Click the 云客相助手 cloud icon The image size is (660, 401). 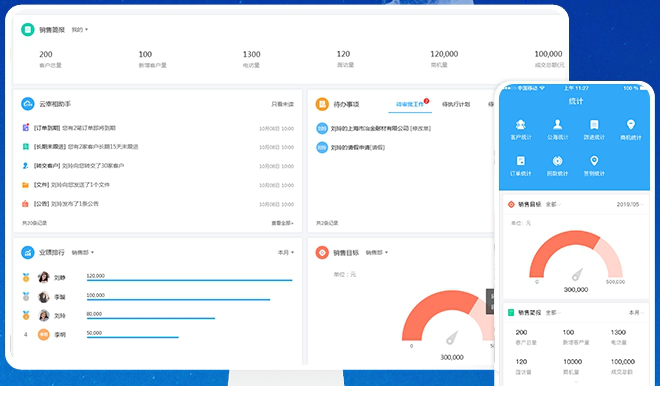click(x=27, y=103)
